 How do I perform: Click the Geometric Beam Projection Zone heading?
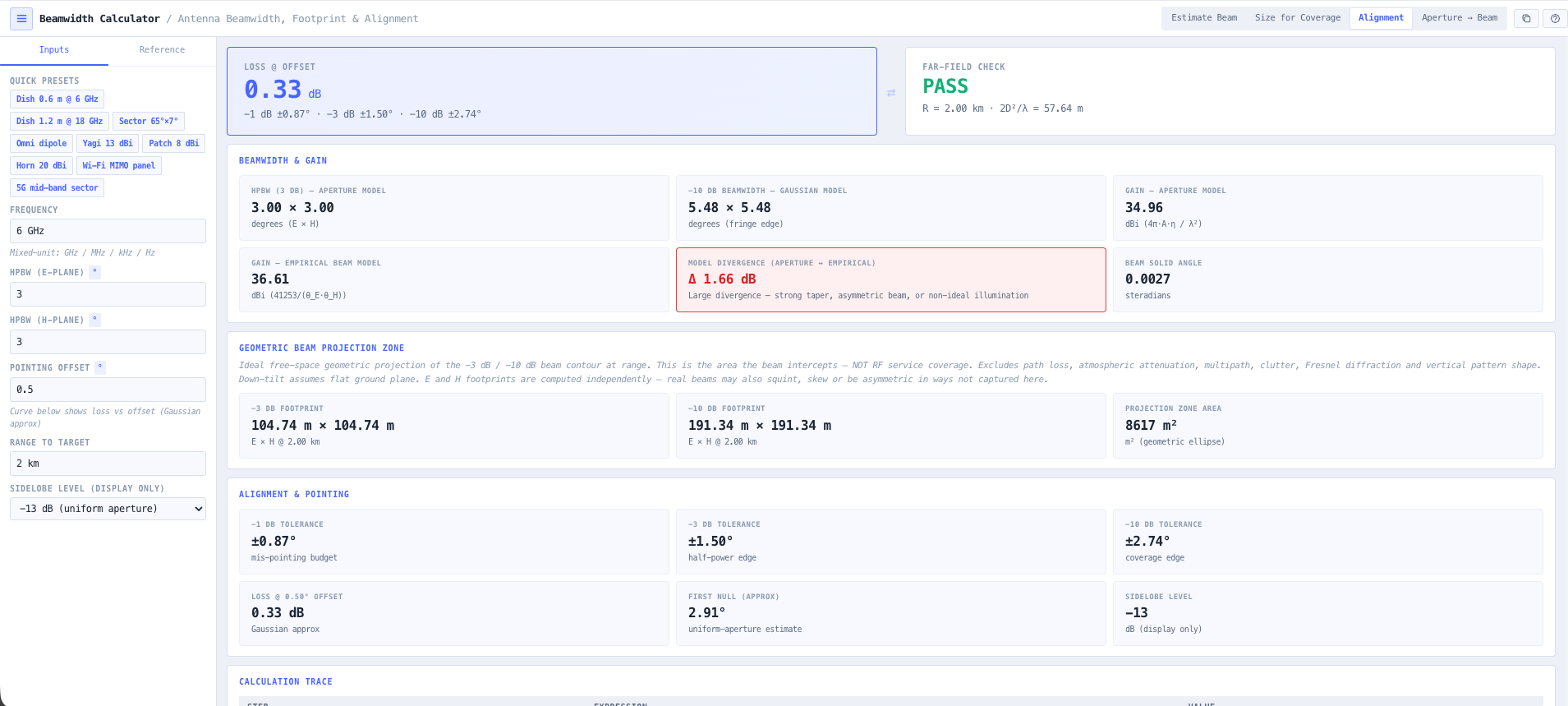coord(321,348)
